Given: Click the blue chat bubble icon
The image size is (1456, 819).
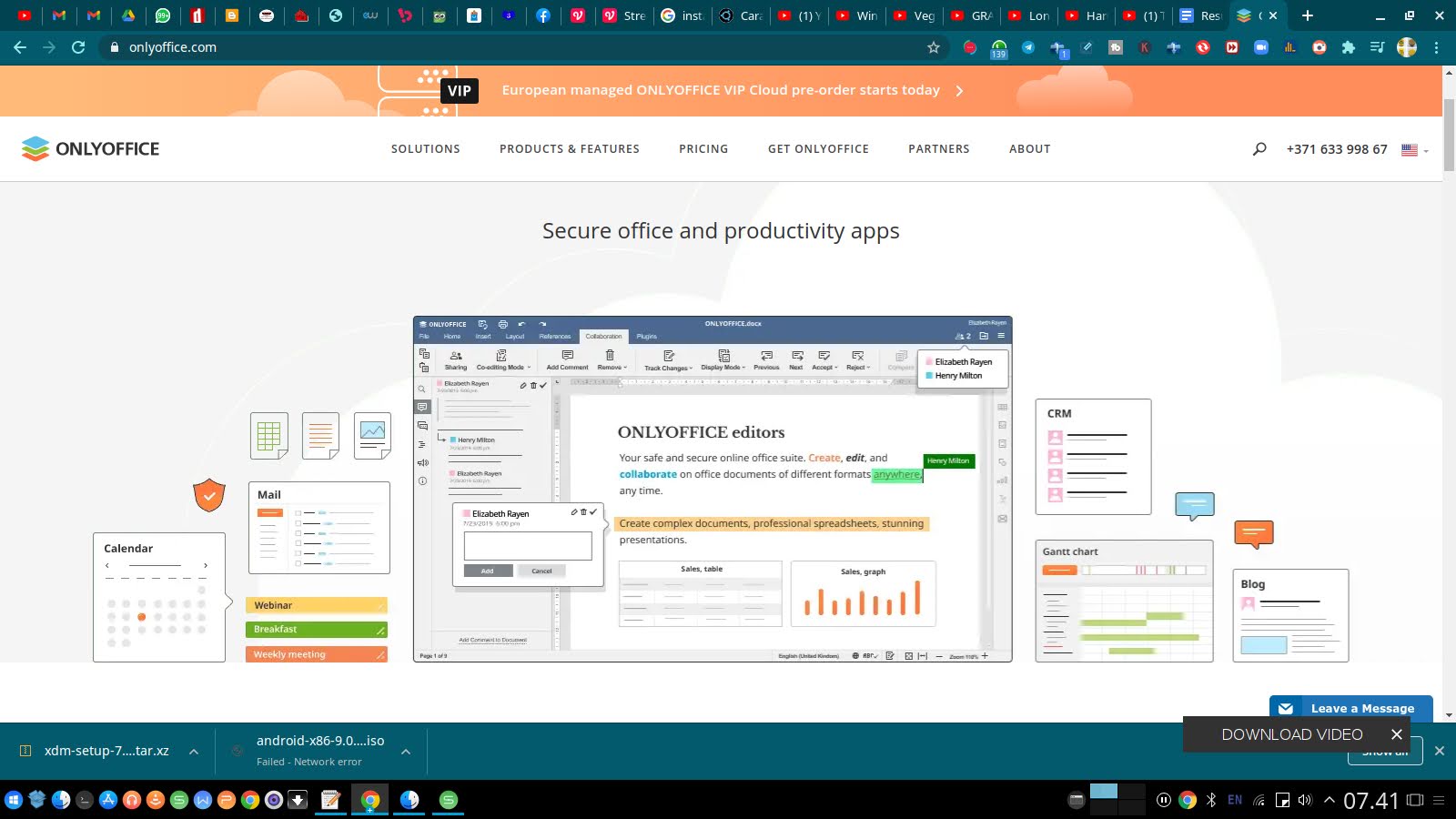Looking at the screenshot, I should [x=1195, y=505].
